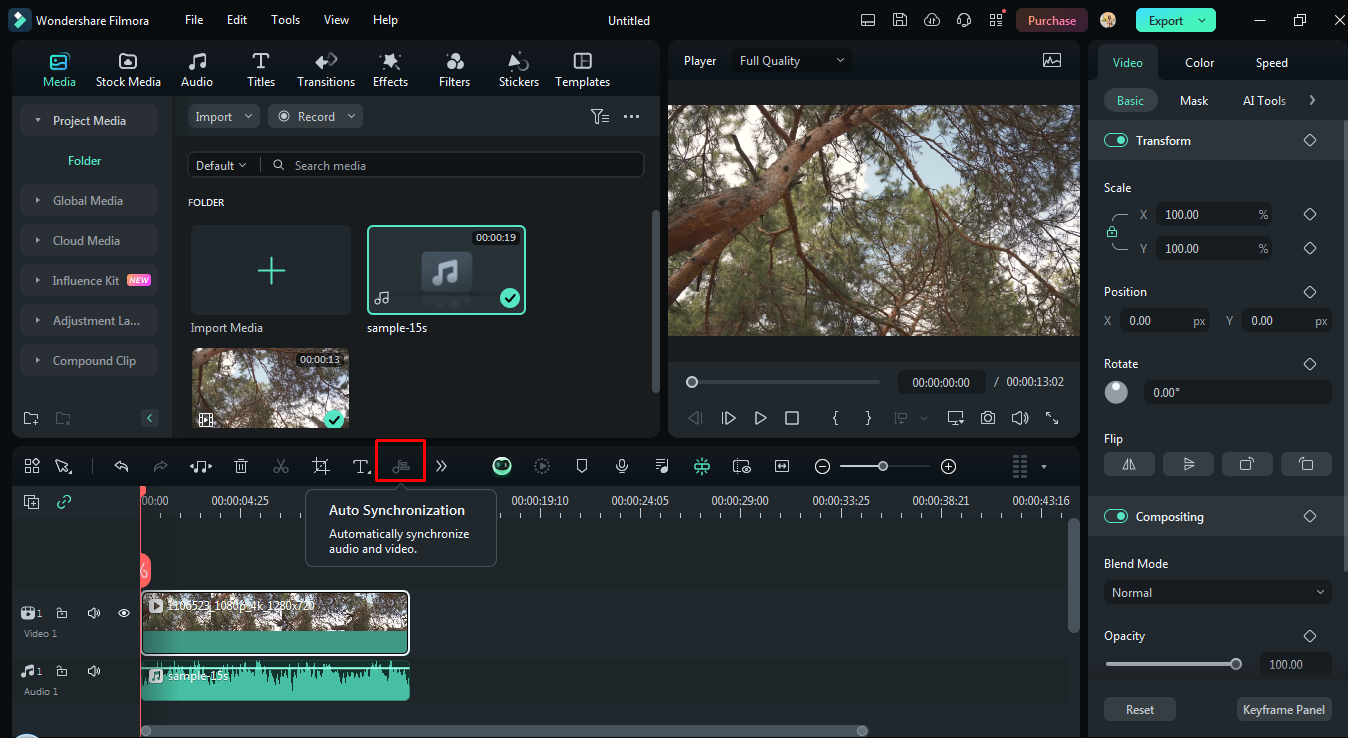
Task: Toggle the Compositing switch
Action: (x=1116, y=517)
